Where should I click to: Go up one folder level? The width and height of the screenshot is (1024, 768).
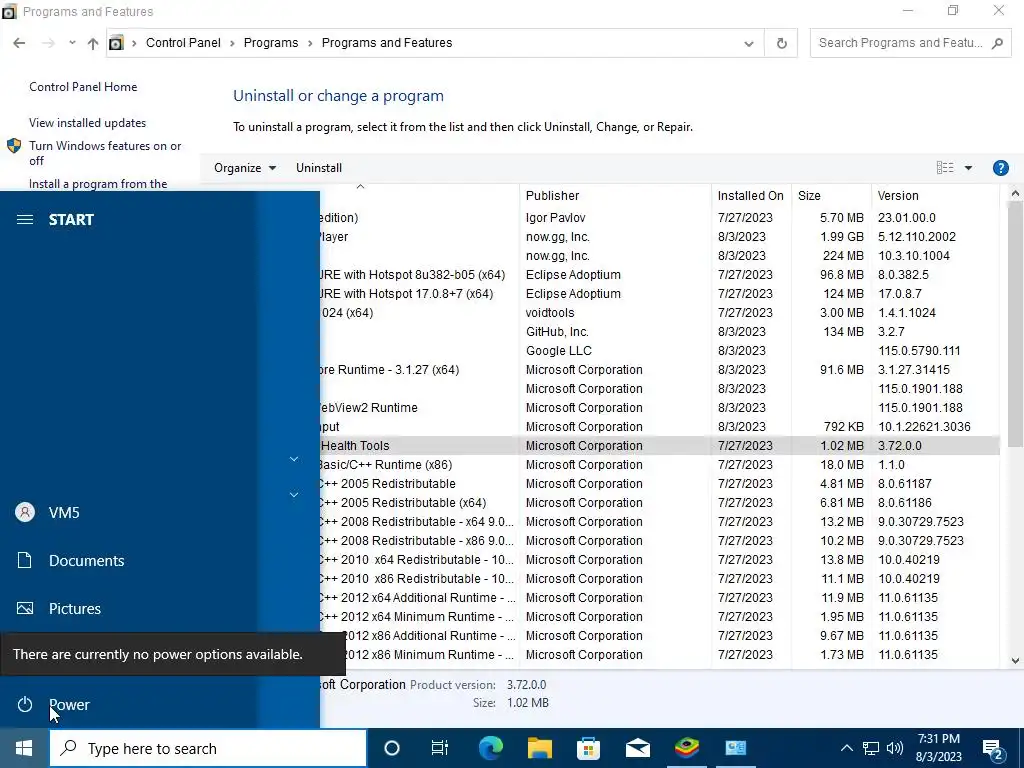pos(93,43)
